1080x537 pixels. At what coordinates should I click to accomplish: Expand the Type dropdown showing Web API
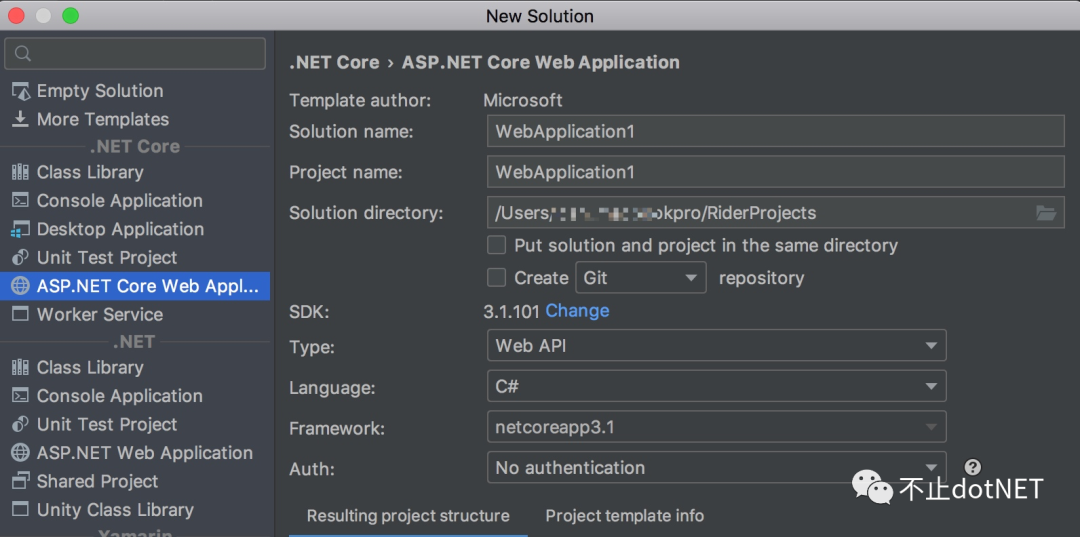click(x=715, y=346)
